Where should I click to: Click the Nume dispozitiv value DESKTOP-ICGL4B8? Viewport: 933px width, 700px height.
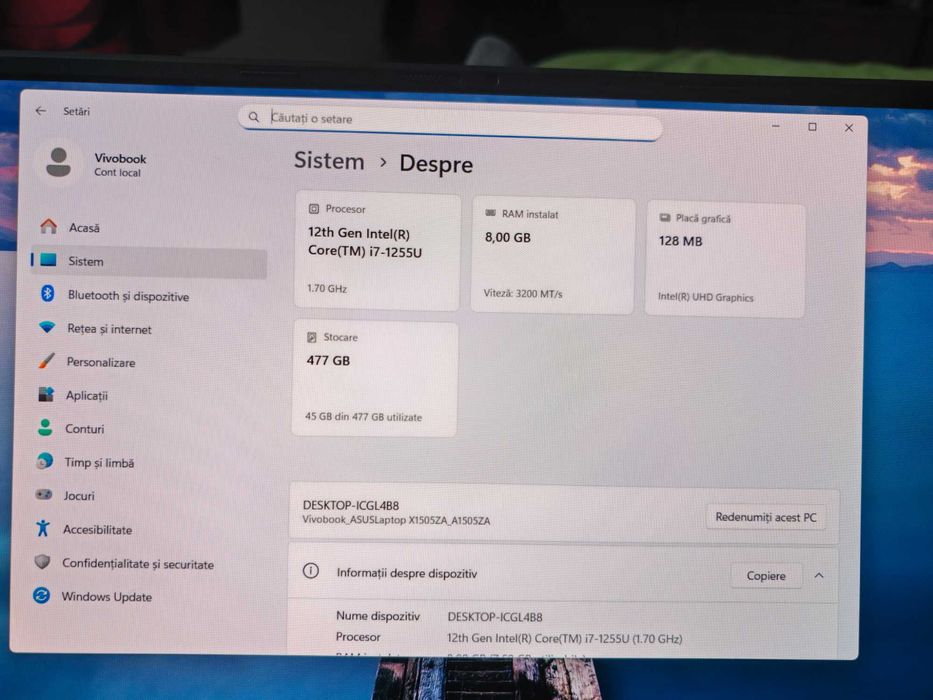coord(495,617)
